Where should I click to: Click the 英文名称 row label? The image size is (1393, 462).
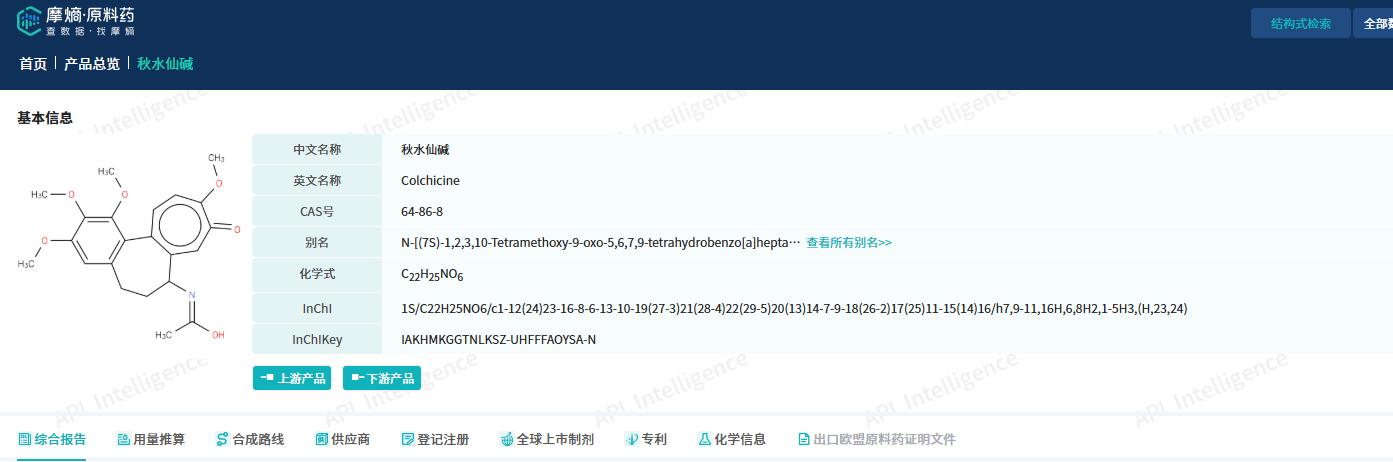317,180
